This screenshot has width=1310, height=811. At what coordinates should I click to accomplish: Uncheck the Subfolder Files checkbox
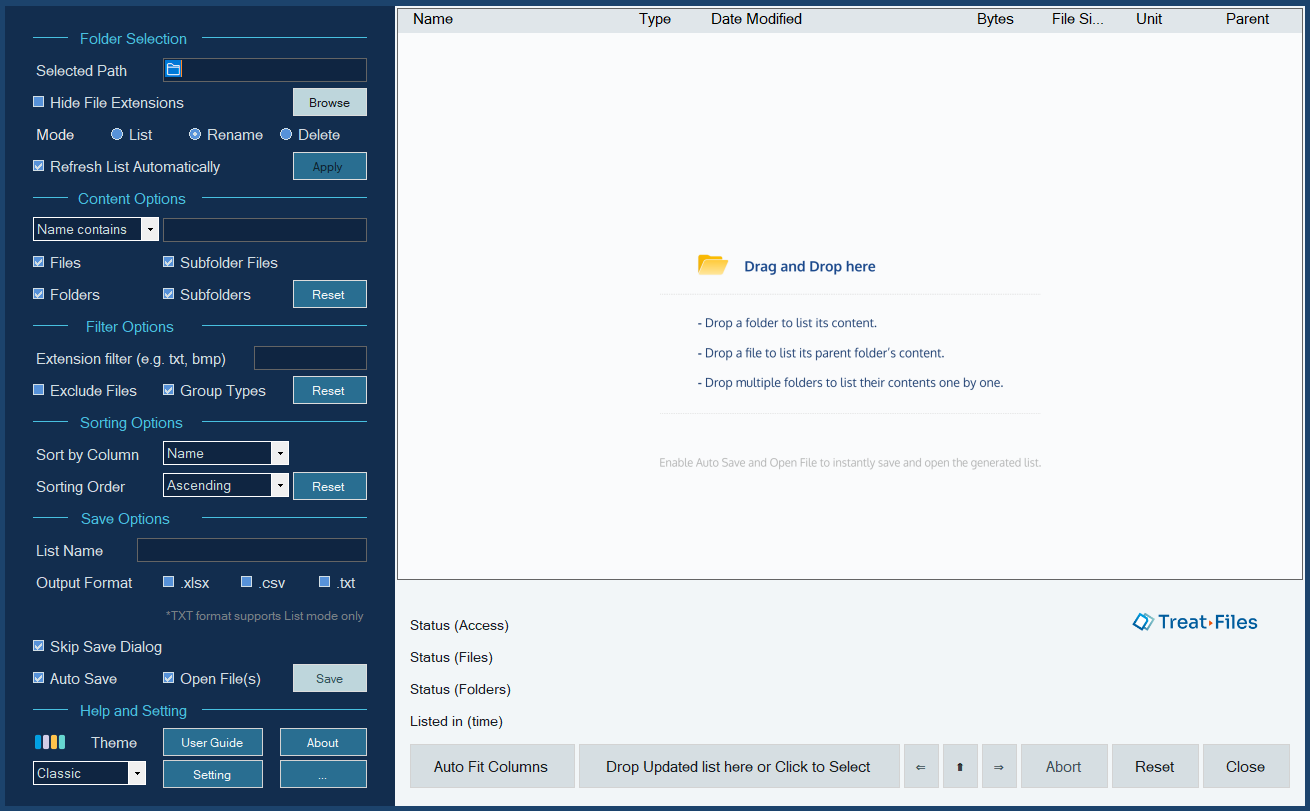(x=169, y=262)
